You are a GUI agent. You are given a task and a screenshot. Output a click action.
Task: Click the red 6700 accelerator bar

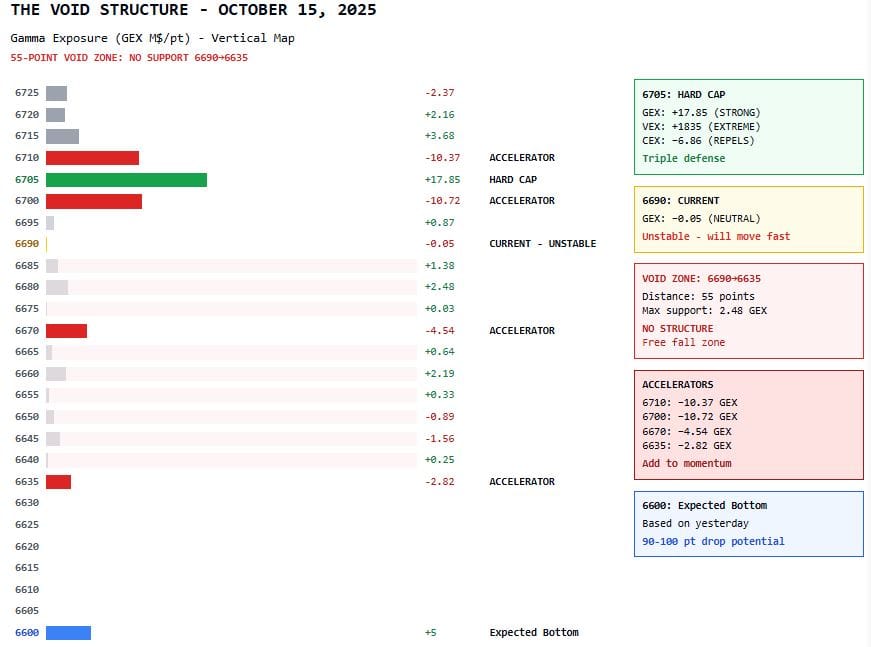click(x=95, y=200)
